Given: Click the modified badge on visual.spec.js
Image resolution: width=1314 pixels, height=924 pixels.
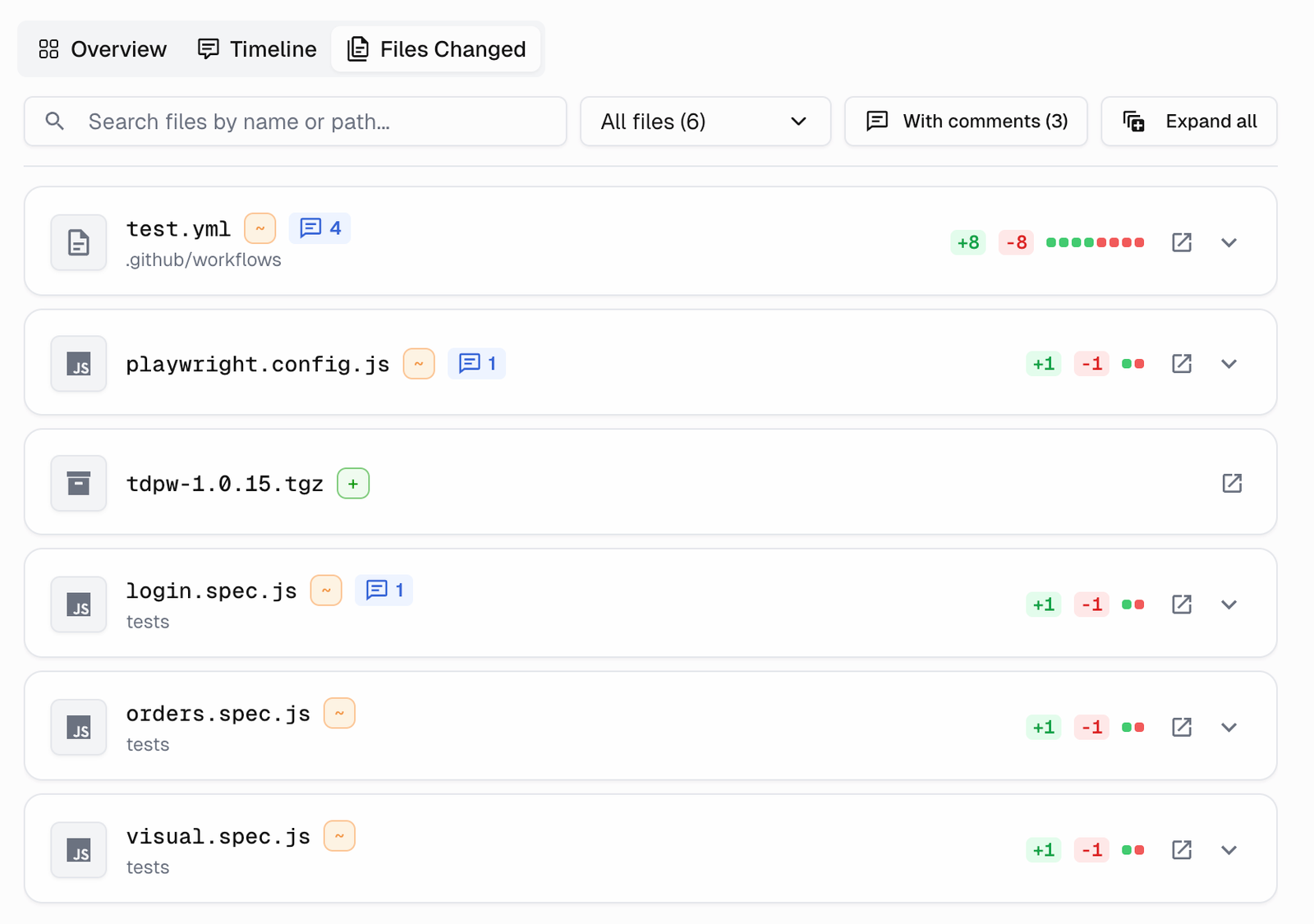Looking at the screenshot, I should pos(339,835).
